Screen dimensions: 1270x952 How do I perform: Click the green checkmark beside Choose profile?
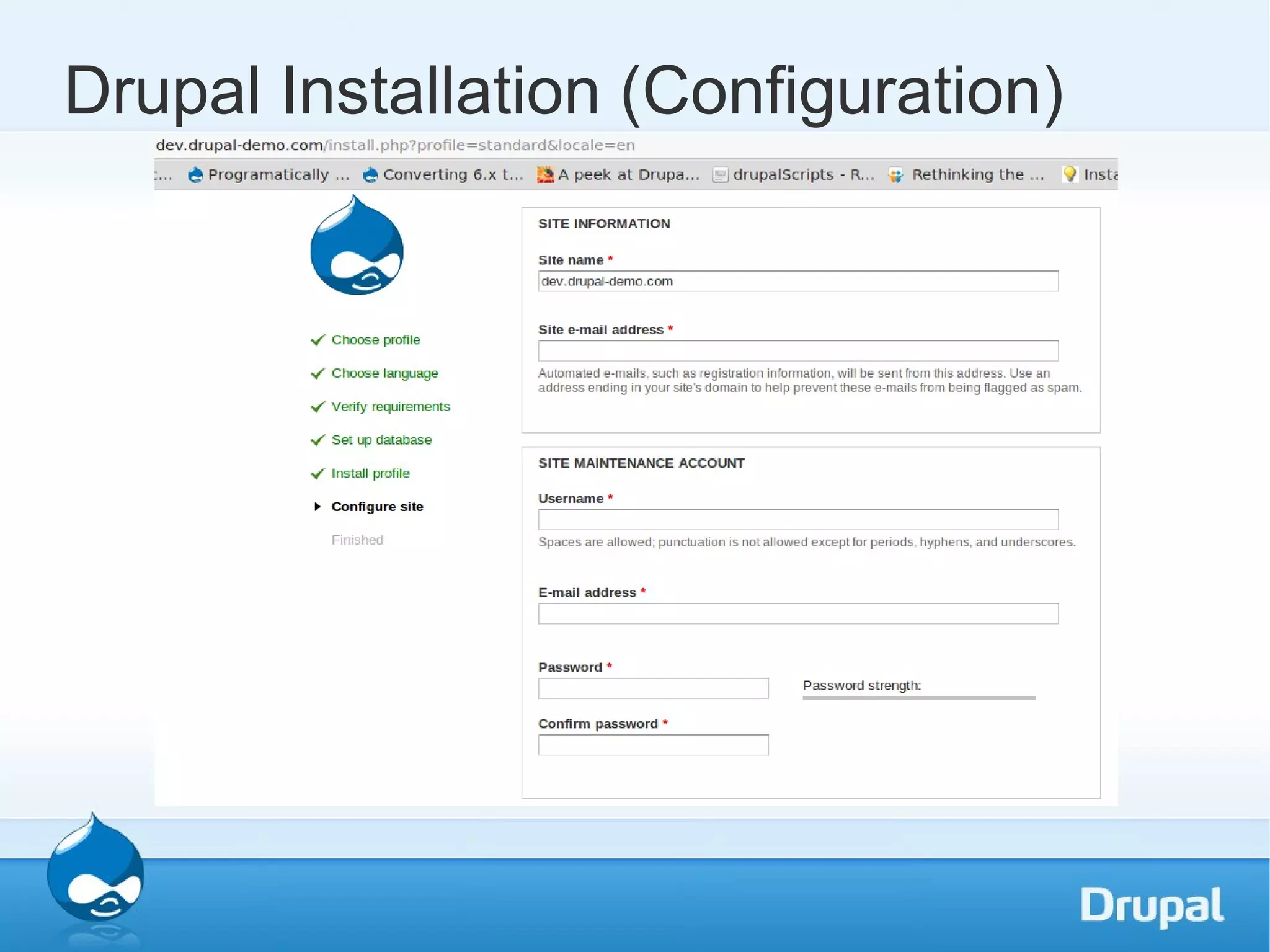click(317, 340)
